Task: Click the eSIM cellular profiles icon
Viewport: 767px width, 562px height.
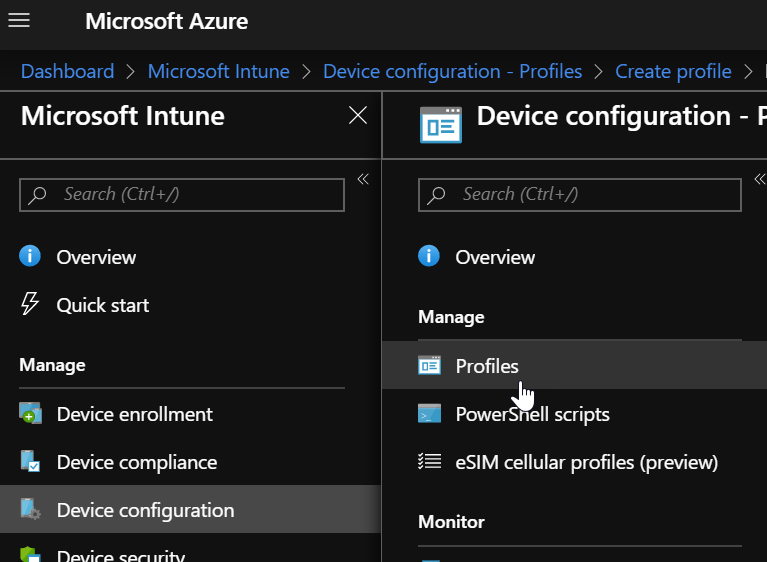Action: coord(429,462)
